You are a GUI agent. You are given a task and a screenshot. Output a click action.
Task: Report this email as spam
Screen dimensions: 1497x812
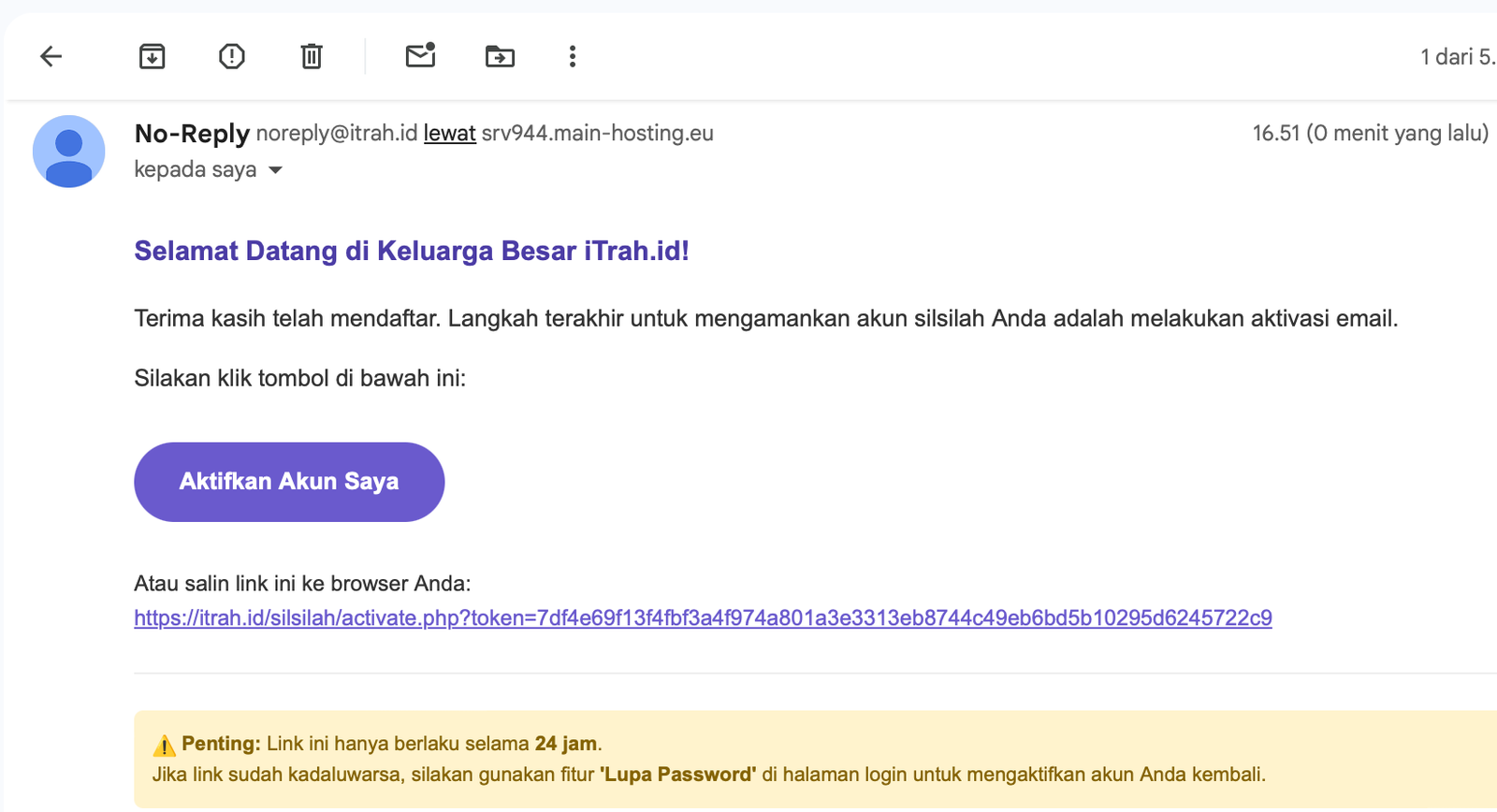(232, 57)
